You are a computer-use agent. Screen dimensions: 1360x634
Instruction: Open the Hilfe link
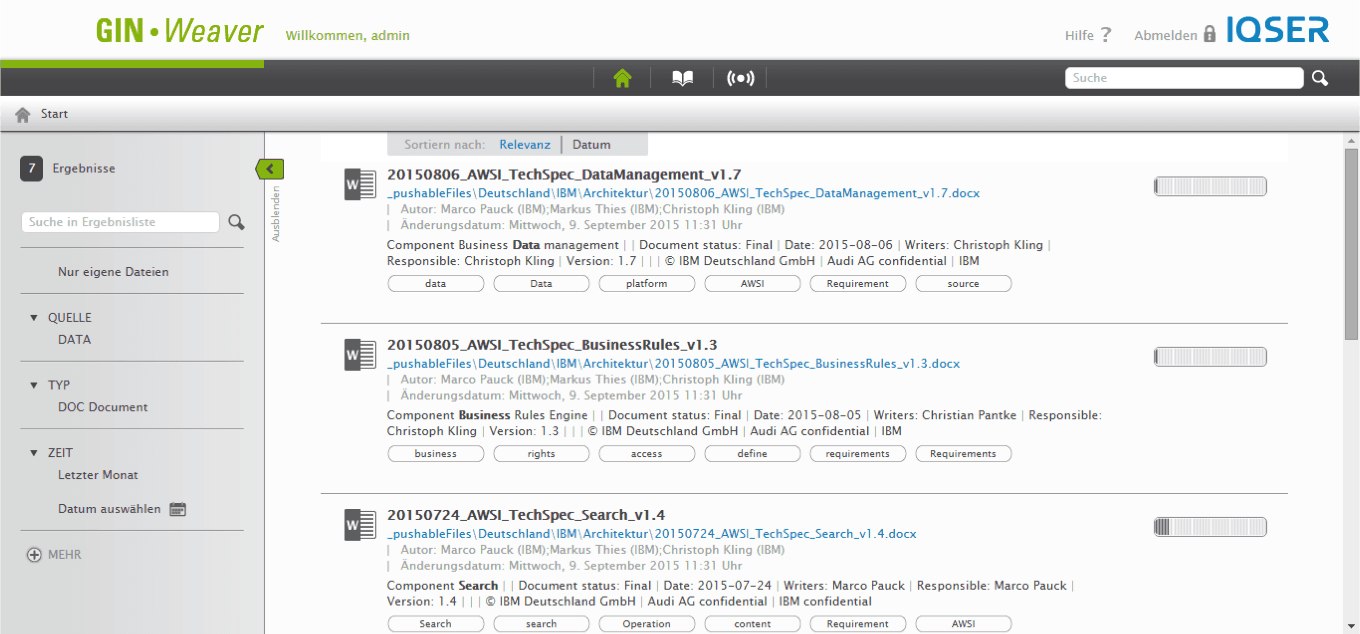coord(1079,35)
